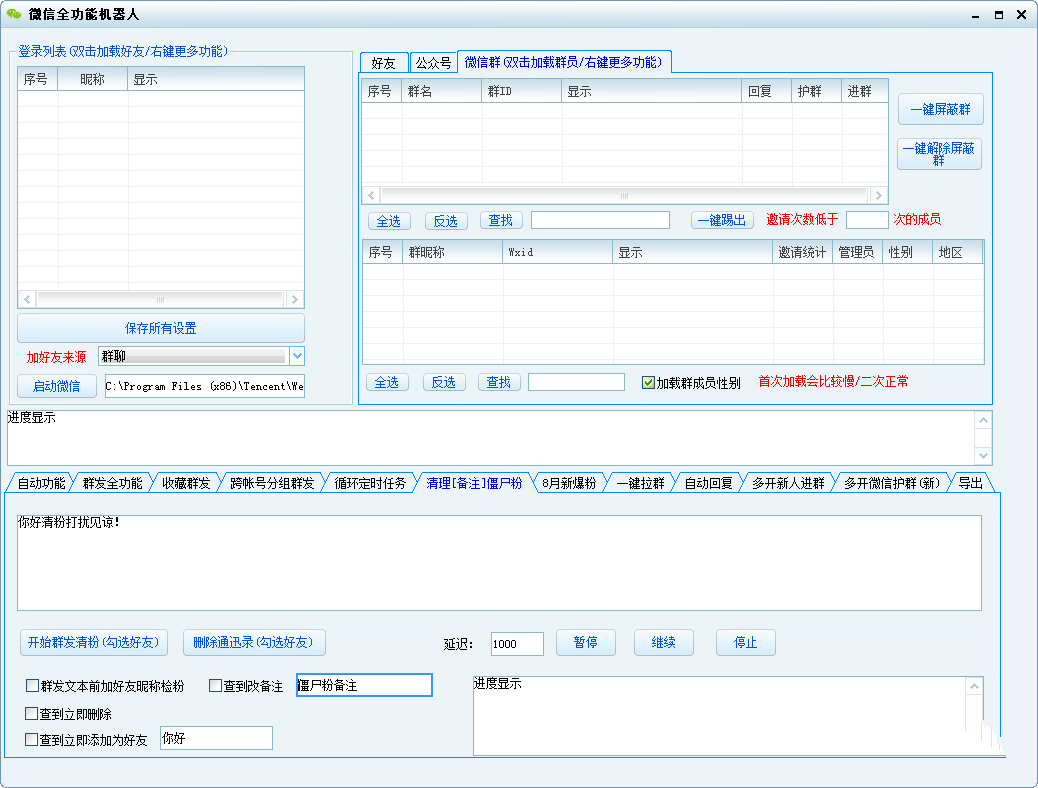
Task: Click Wxid column header
Action: 557,252
